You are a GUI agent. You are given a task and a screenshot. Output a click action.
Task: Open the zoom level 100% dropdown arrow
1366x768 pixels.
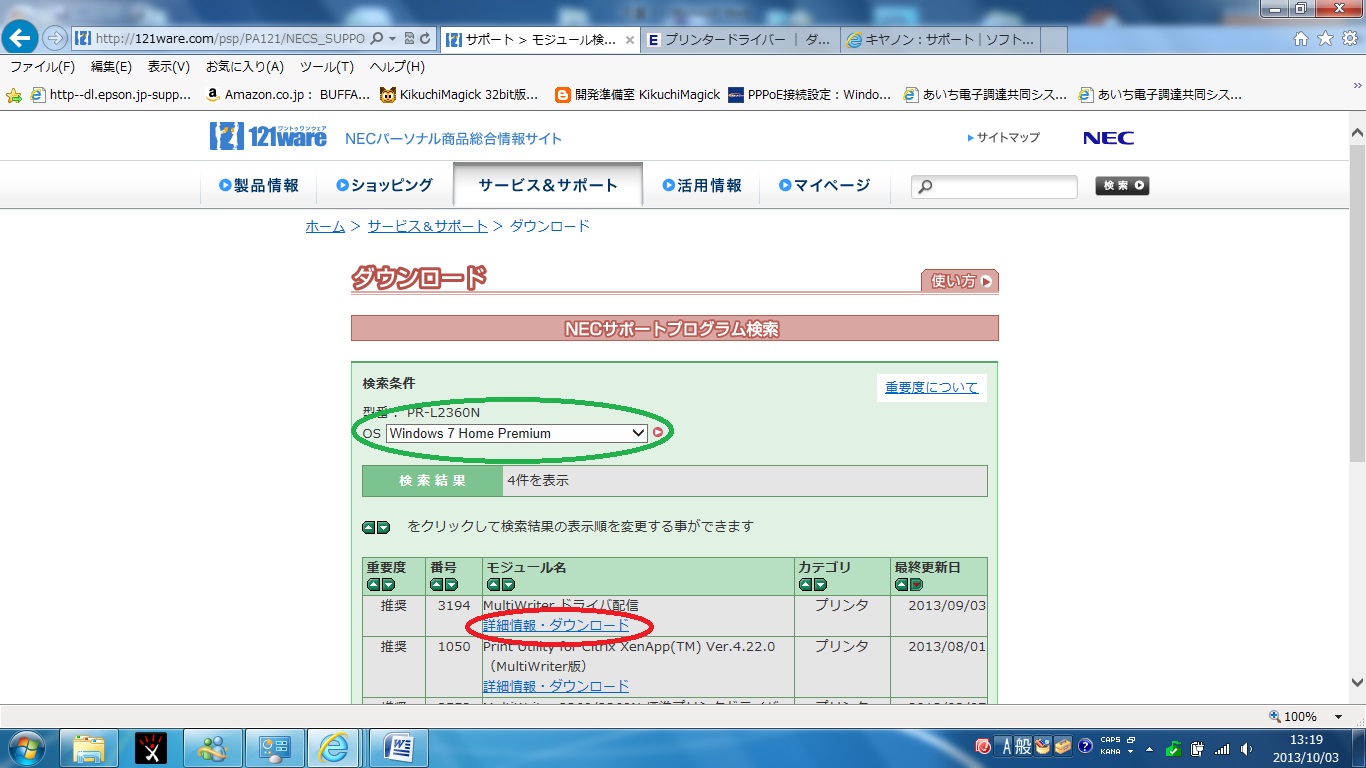pos(1338,717)
